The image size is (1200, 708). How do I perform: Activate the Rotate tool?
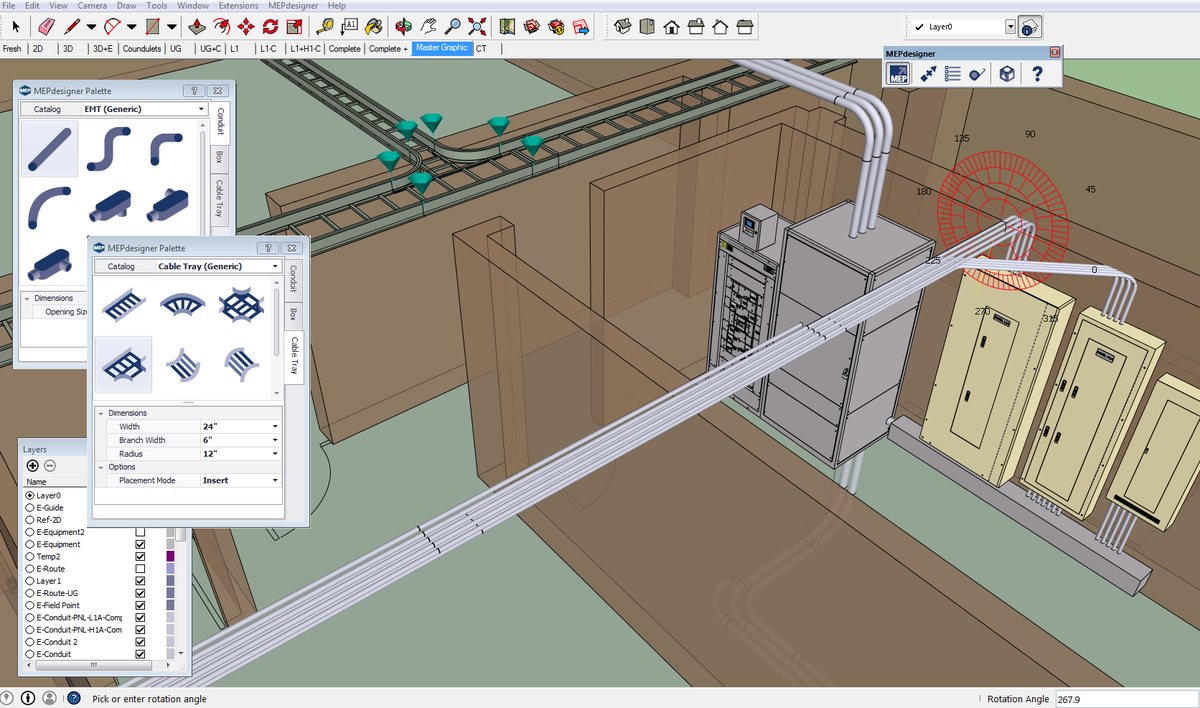click(270, 26)
